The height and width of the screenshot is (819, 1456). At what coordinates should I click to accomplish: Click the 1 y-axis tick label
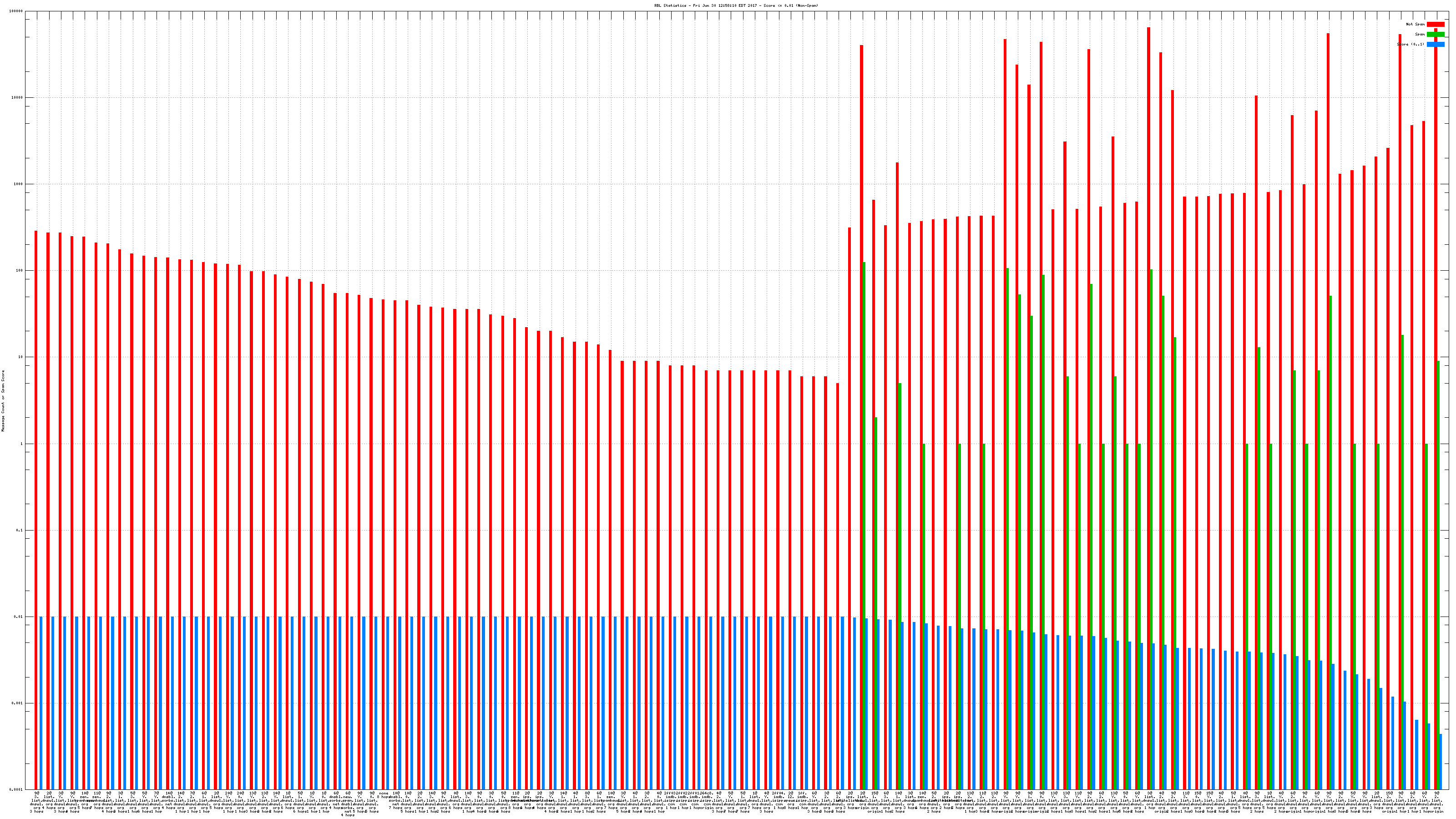(21, 444)
